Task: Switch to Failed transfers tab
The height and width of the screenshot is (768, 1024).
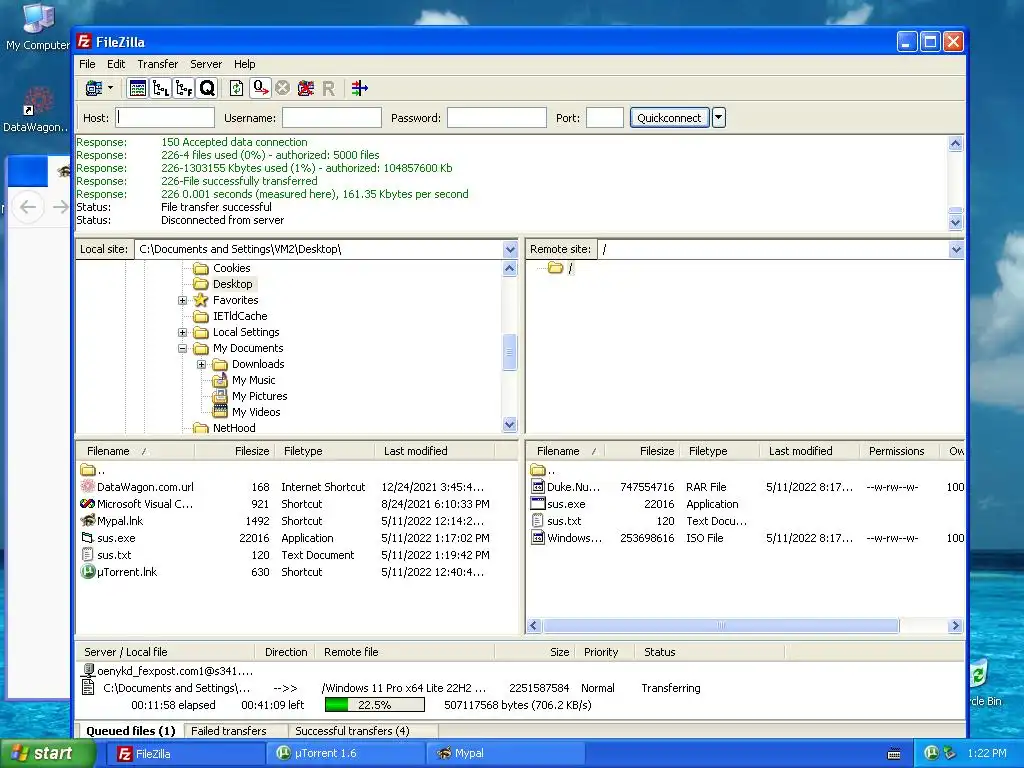Action: click(x=229, y=731)
